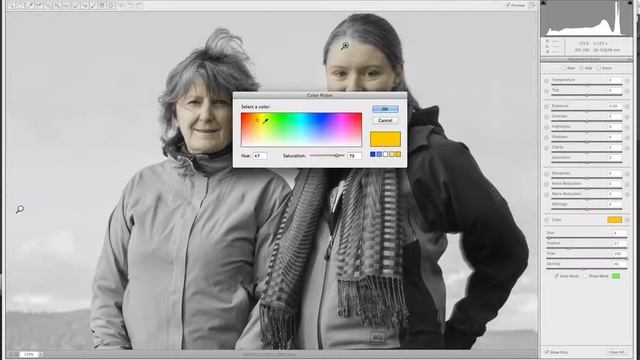640x360 pixels.
Task: Toggle the highlight clipping warning in the histogram
Action: point(630,3)
